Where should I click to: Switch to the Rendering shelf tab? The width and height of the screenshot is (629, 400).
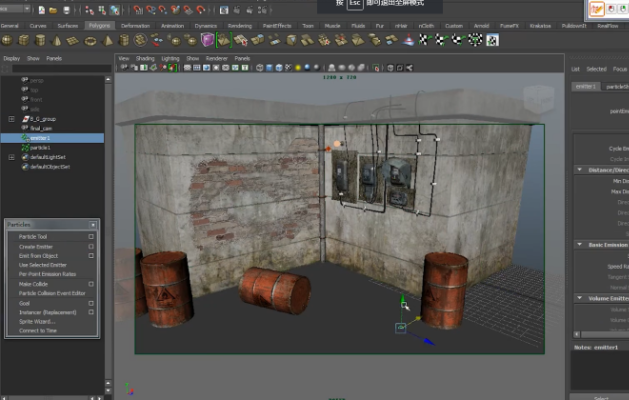coord(240,26)
